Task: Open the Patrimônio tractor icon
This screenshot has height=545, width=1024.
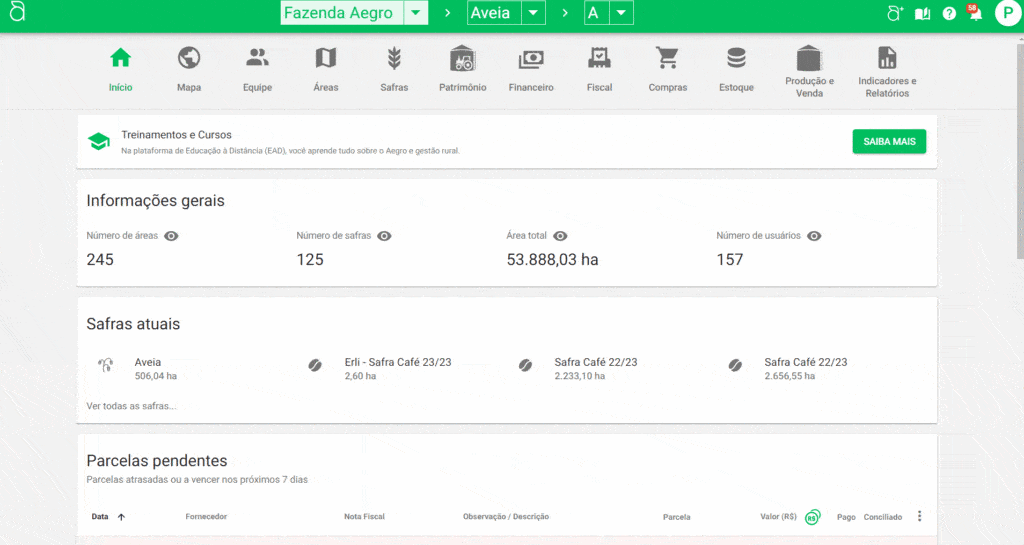Action: 462,58
